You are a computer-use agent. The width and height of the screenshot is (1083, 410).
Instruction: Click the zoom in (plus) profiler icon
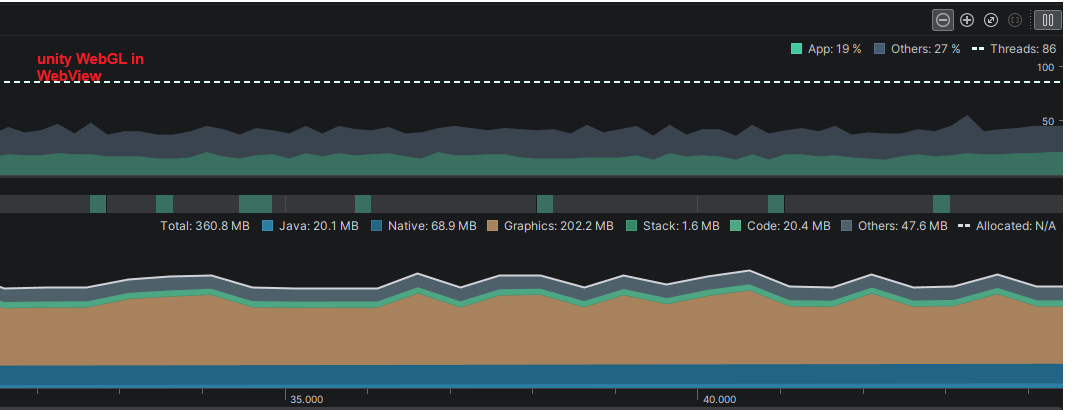[967, 19]
